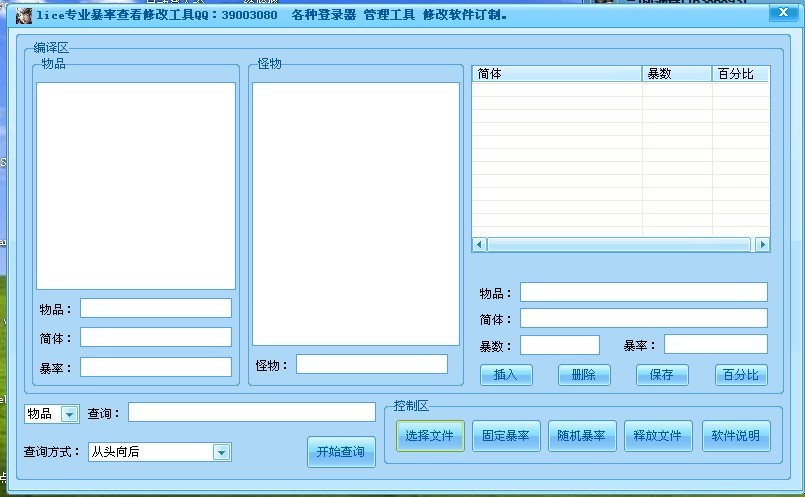Screen dimensions: 805x497
Task: Click the 百分比 button below the fields
Action: [x=741, y=375]
